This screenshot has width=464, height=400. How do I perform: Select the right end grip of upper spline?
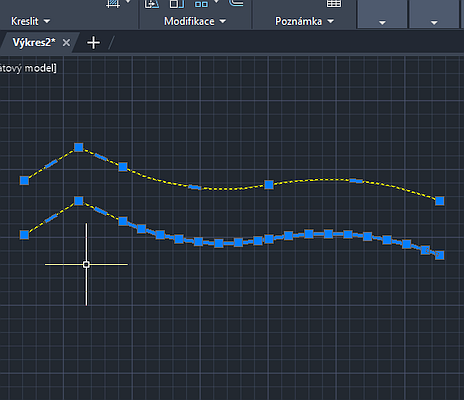[440, 201]
